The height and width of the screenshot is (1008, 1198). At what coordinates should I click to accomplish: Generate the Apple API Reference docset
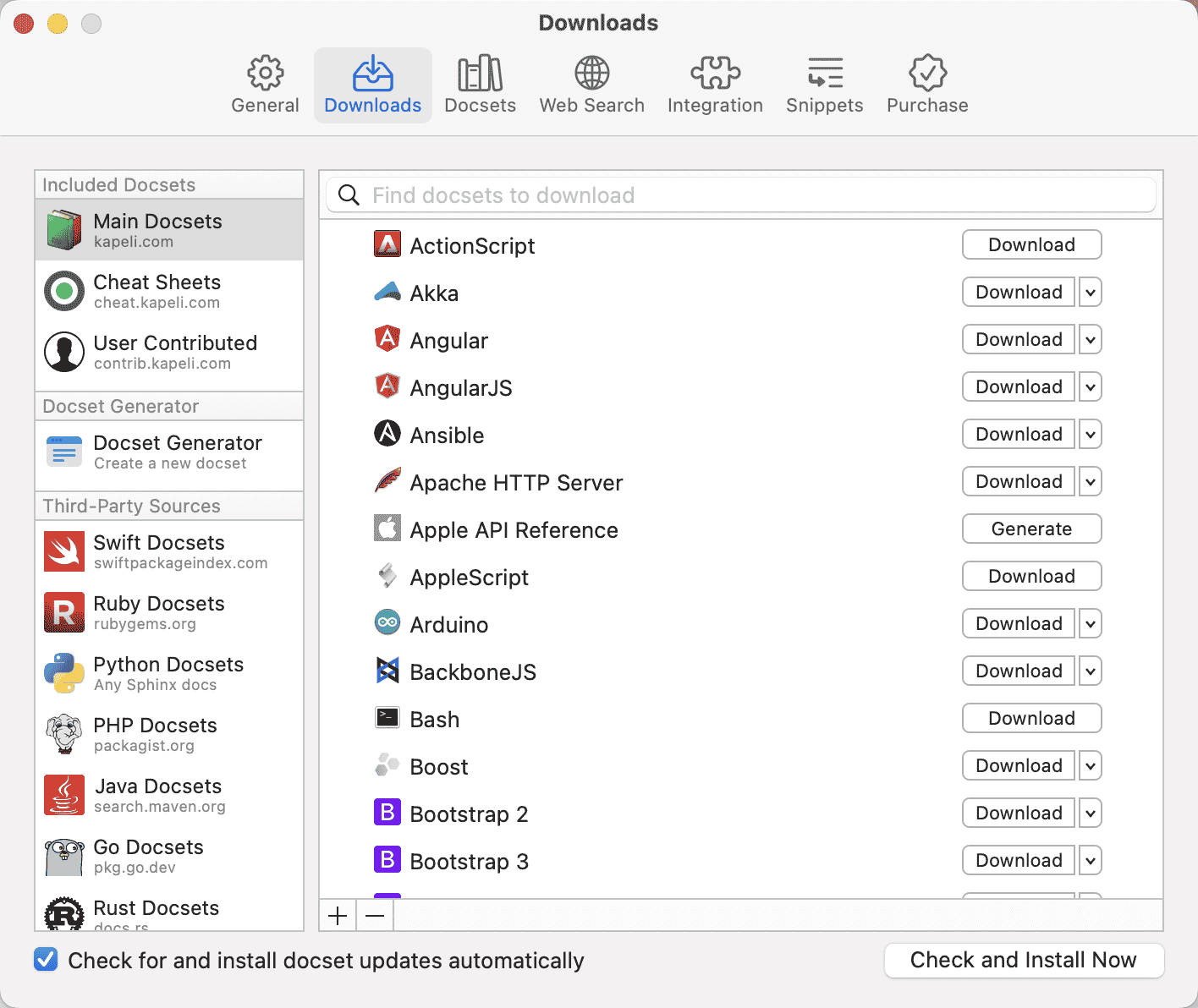pos(1031,529)
